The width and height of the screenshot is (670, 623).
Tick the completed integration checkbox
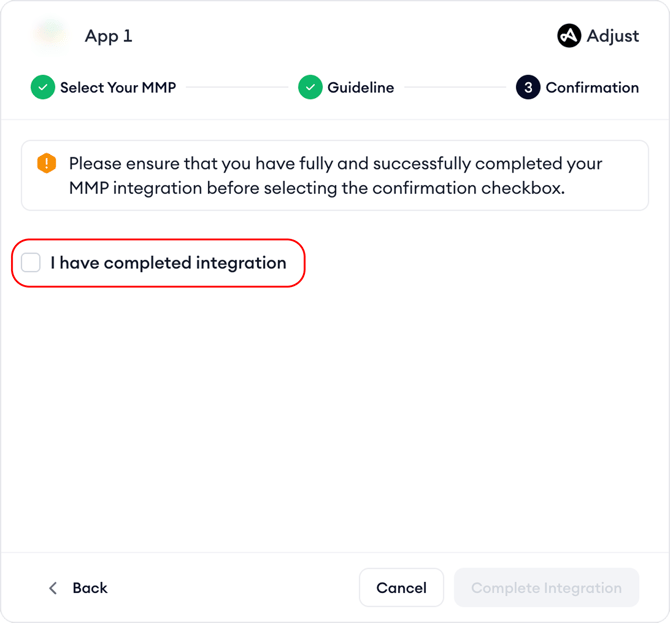(x=31, y=263)
